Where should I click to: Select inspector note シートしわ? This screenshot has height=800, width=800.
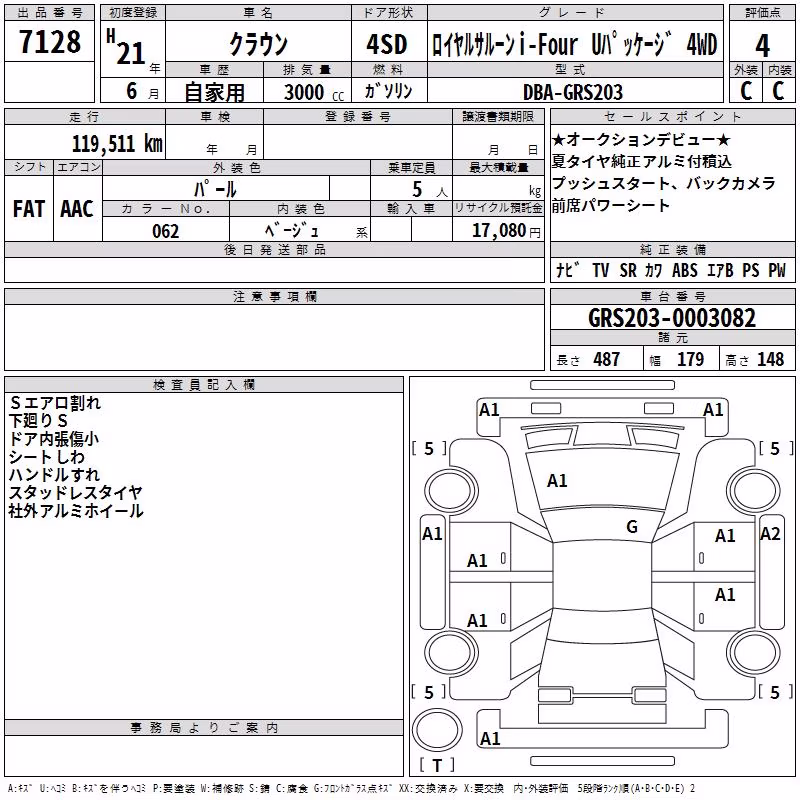click(x=46, y=457)
